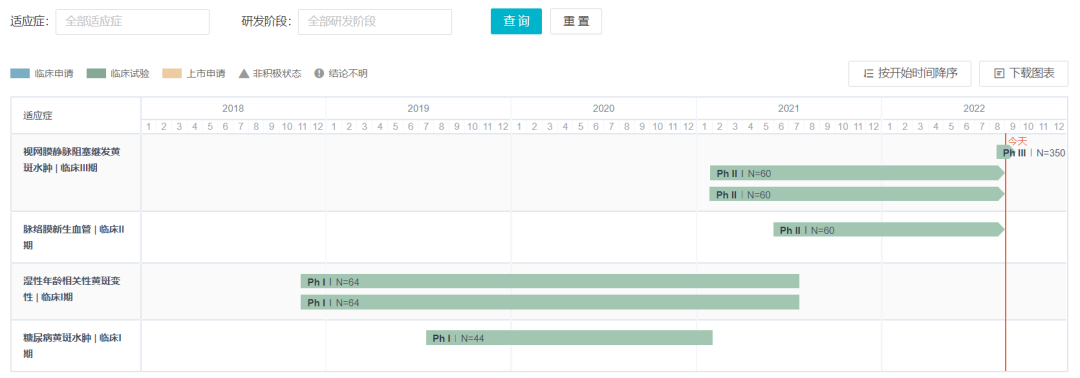The image size is (1080, 378).
Task: Click the 2020 year header
Action: tap(603, 109)
